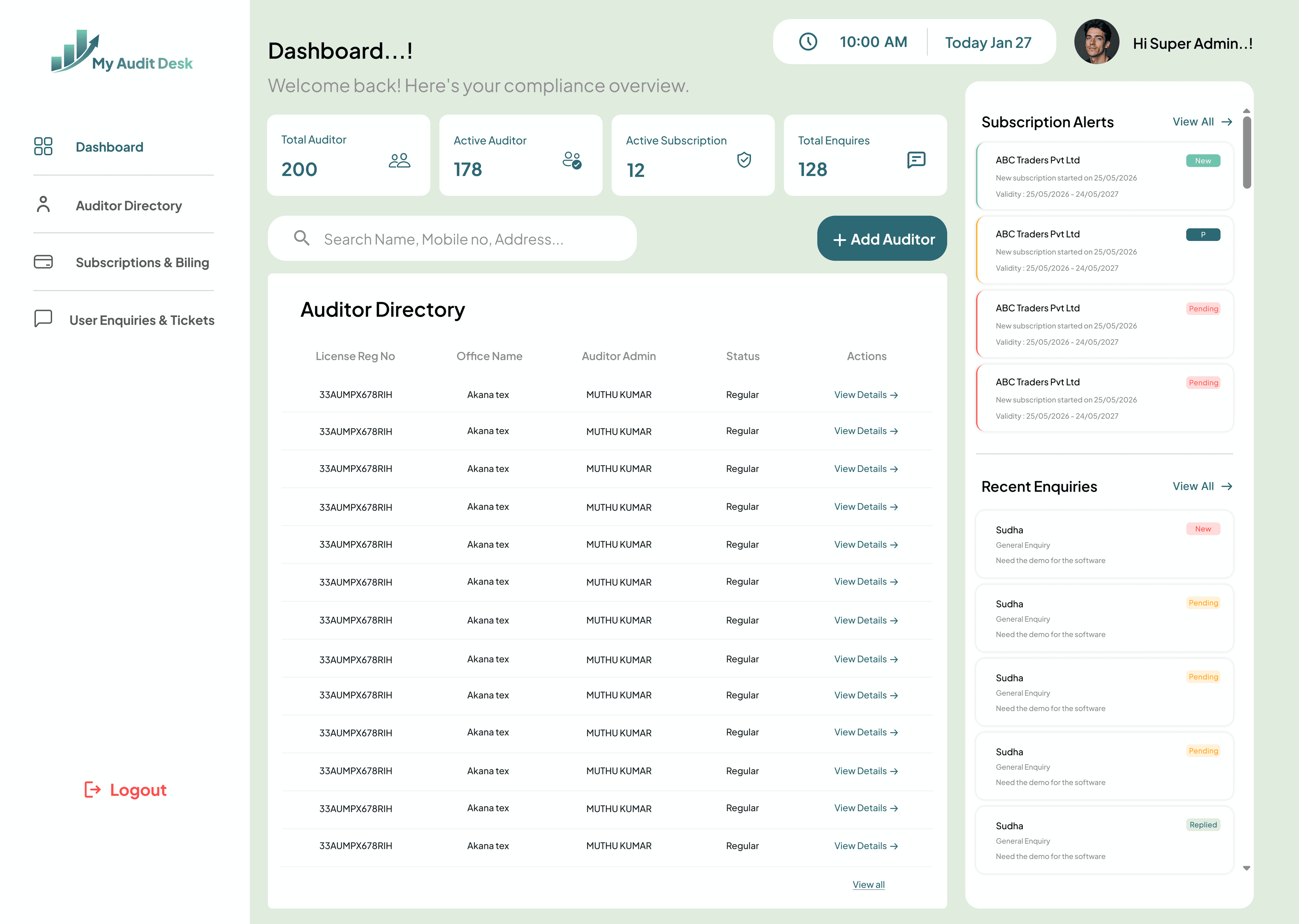The height and width of the screenshot is (924, 1299).
Task: Click the Replied badge on Sudha enquiry
Action: (1203, 825)
